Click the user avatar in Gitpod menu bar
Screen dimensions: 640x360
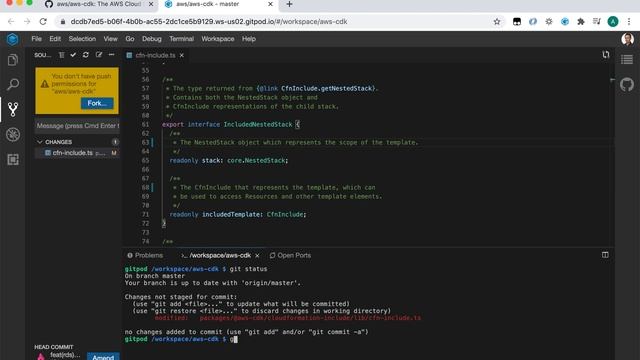[x=627, y=39]
